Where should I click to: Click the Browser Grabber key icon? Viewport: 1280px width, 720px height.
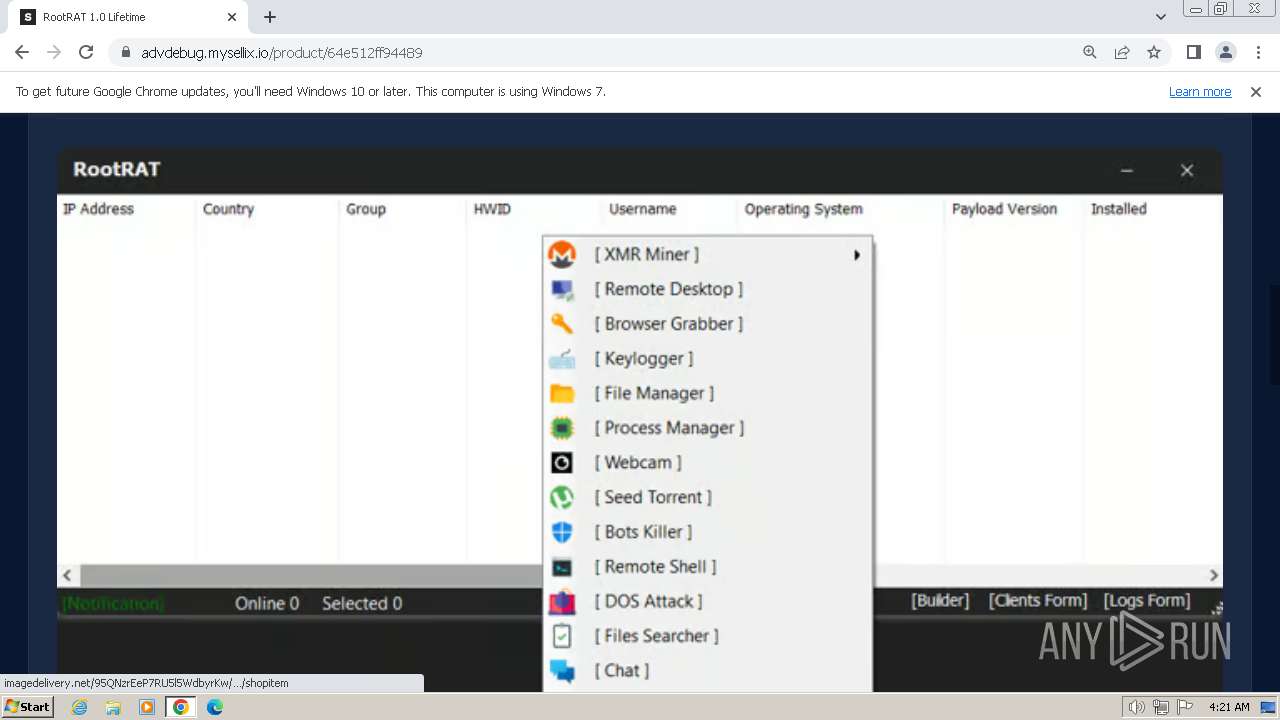point(562,324)
